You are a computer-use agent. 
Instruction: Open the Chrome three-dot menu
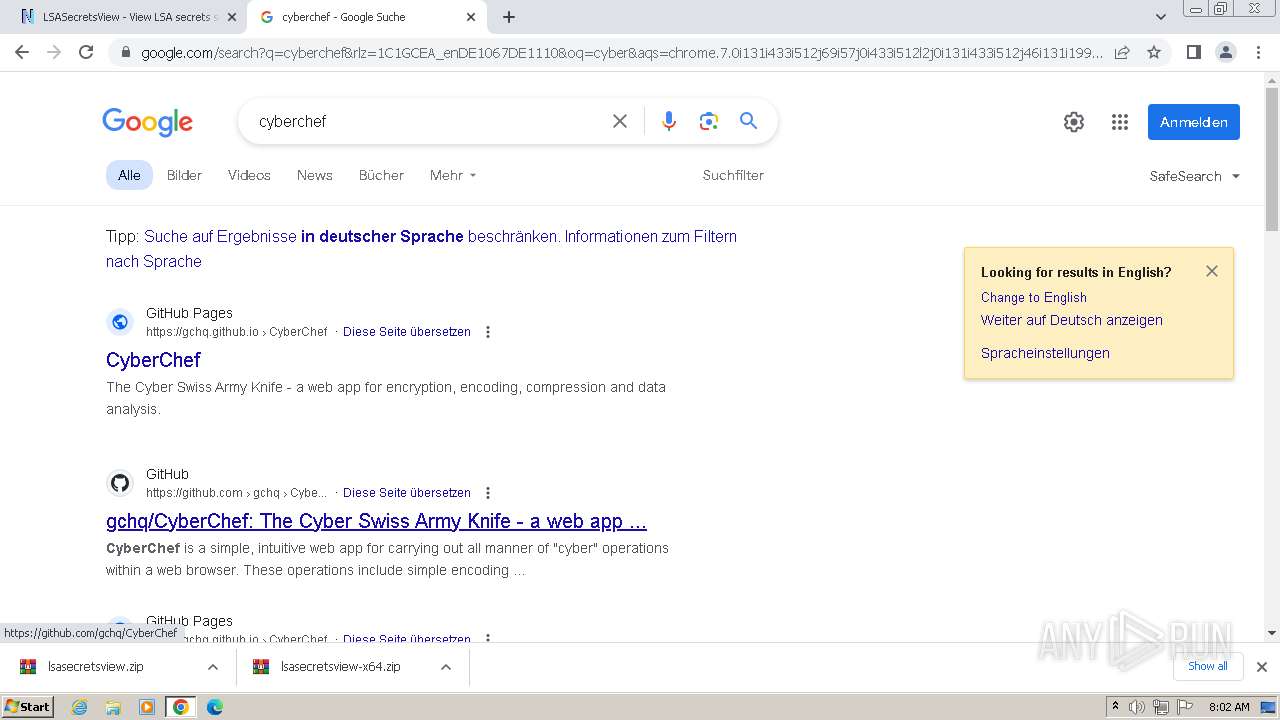click(x=1258, y=52)
